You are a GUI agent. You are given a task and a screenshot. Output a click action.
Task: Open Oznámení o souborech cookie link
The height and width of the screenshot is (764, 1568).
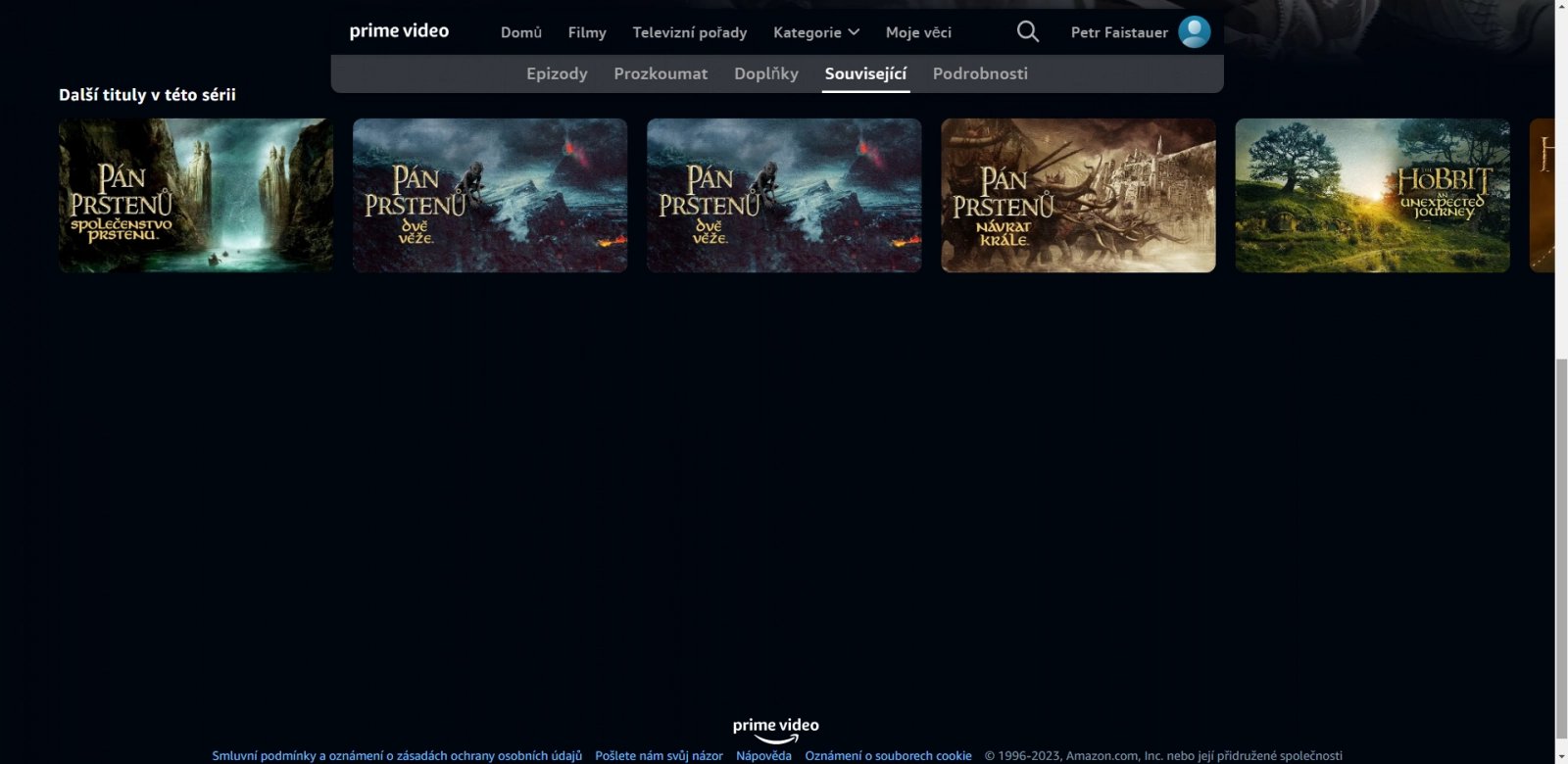click(x=888, y=755)
